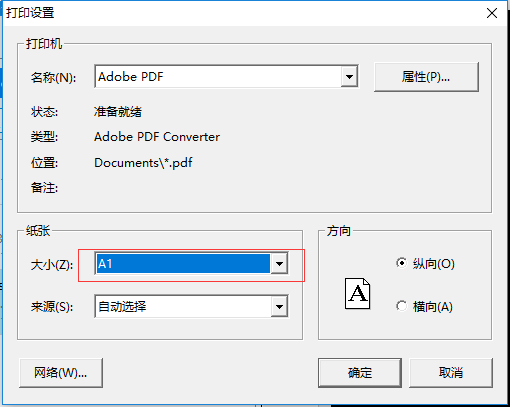Screen dimensions: 510x407
Task: Open the printer name dropdown arrow
Action: pos(349,77)
